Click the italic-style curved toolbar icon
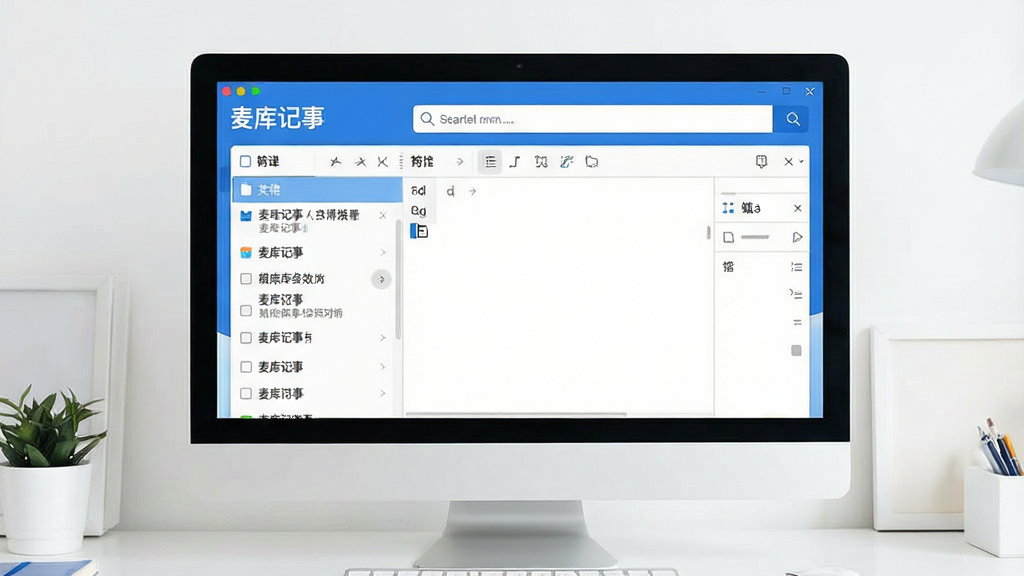The height and width of the screenshot is (576, 1024). [x=515, y=162]
